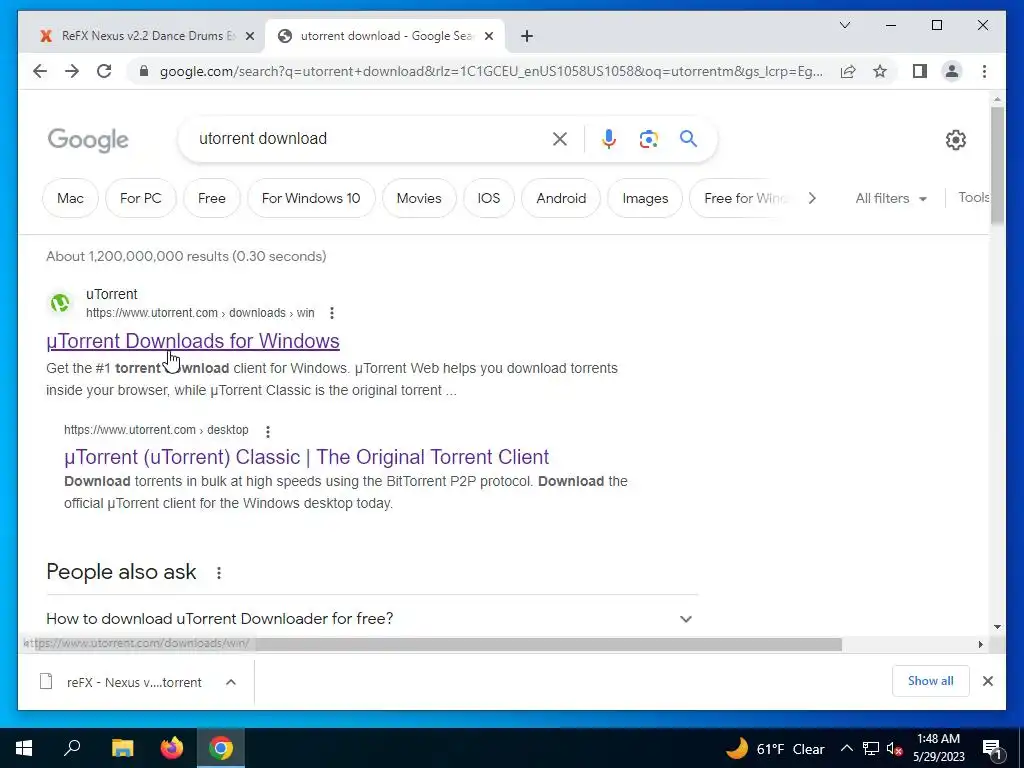This screenshot has width=1024, height=768.
Task: Select the For PC filter chip
Action: pos(140,198)
